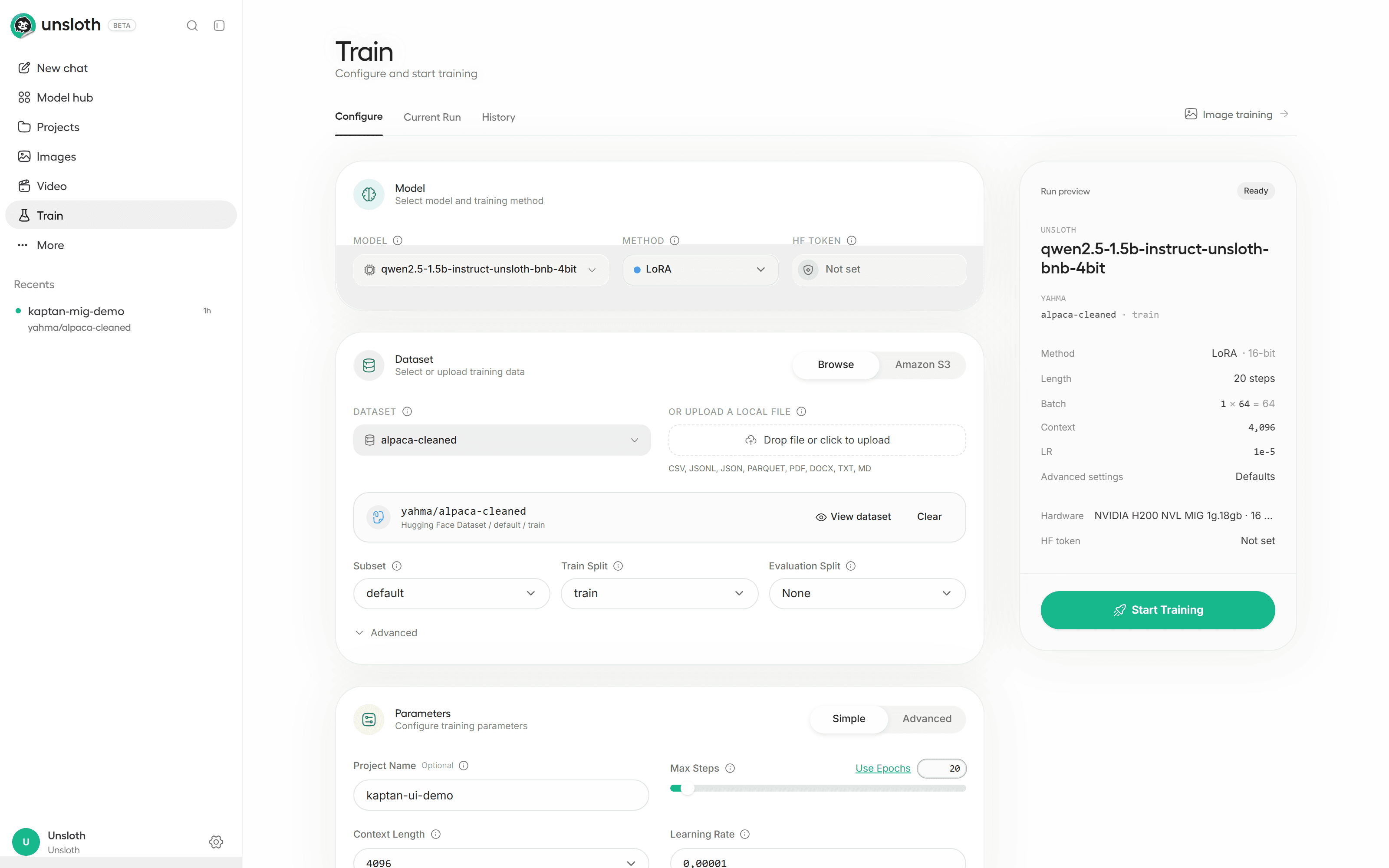1389x868 pixels.
Task: Open the Video section
Action: pyautogui.click(x=121, y=186)
